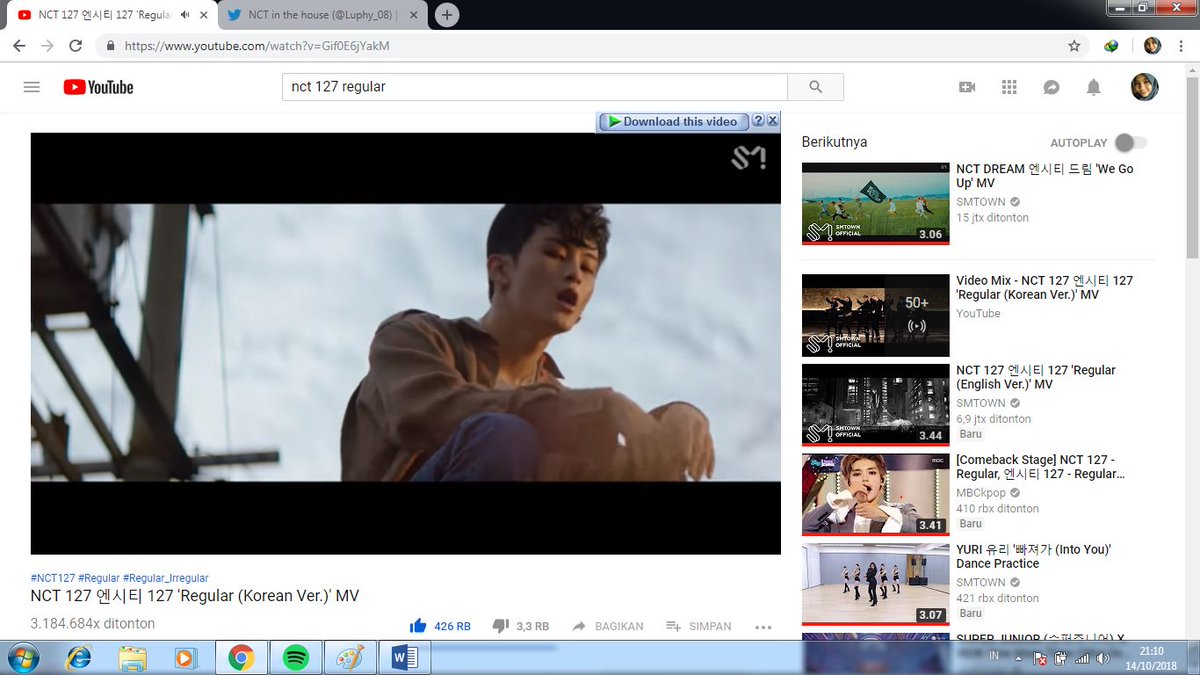Go to the YouTube home logo
The height and width of the screenshot is (675, 1200).
98,87
